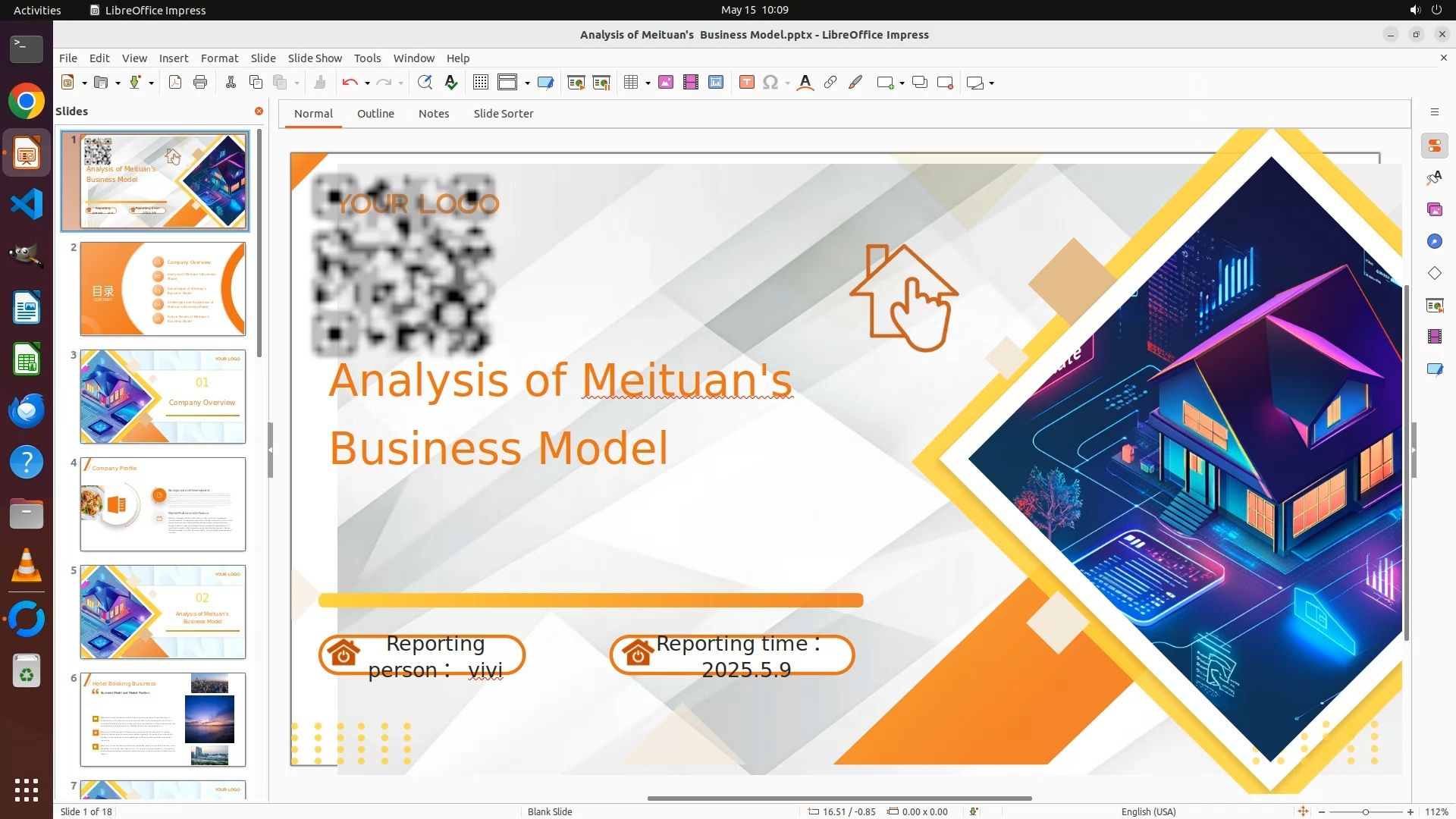
Task: Expand the Display Views dropdown arrow
Action: tap(527, 83)
